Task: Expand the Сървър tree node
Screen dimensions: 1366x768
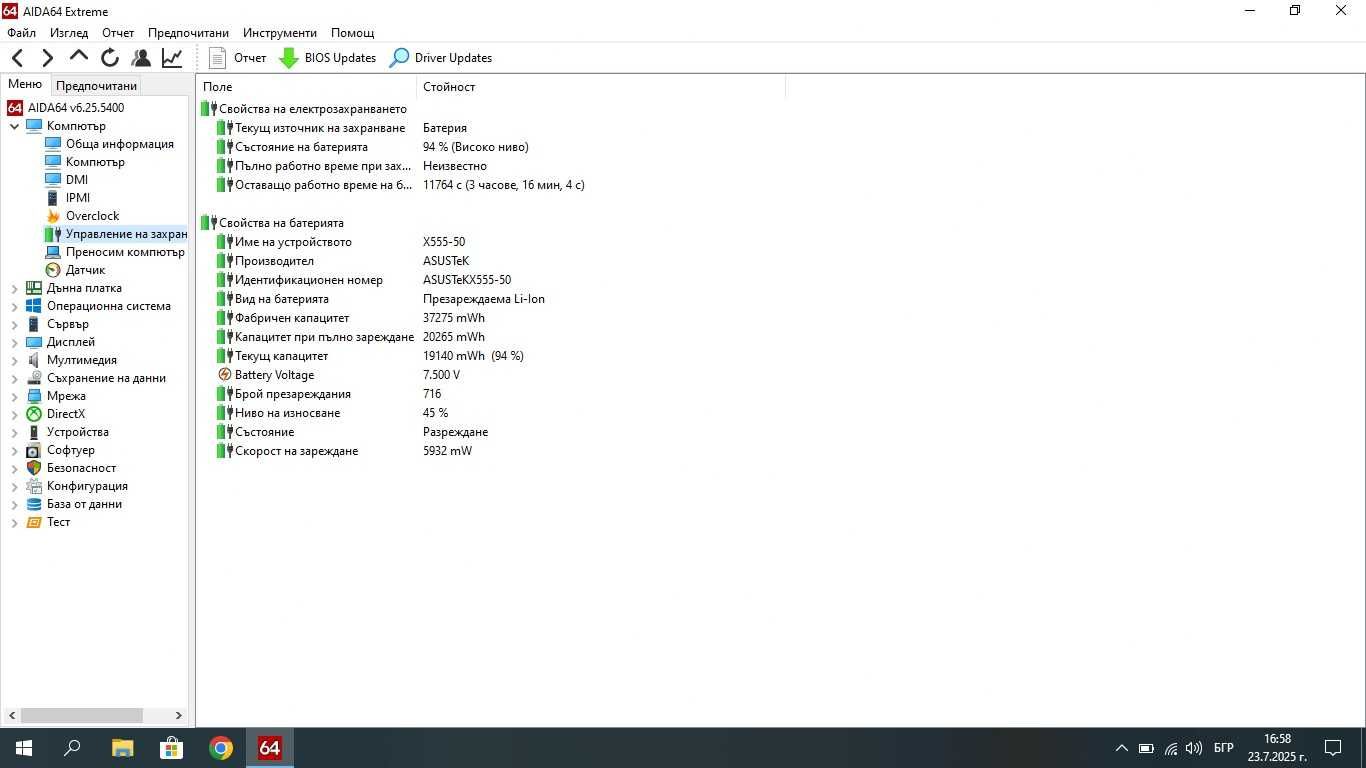Action: [15, 324]
